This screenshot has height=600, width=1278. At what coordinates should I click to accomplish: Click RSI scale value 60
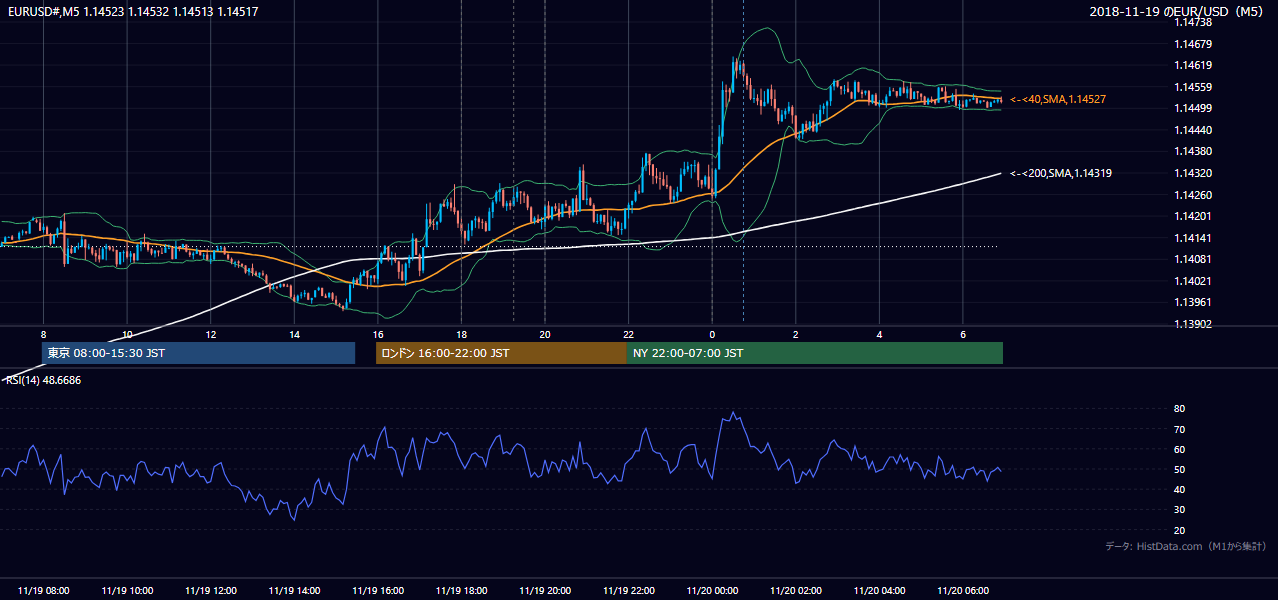[x=1179, y=449]
